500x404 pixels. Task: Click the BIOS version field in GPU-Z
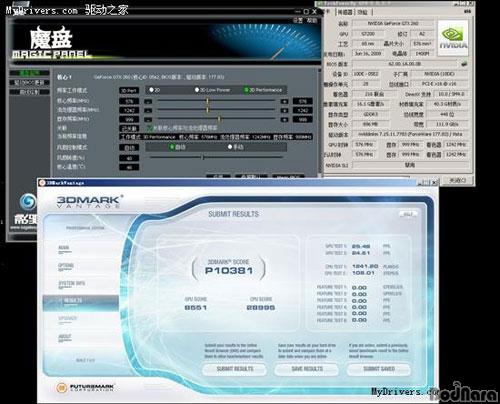pyautogui.click(x=404, y=64)
